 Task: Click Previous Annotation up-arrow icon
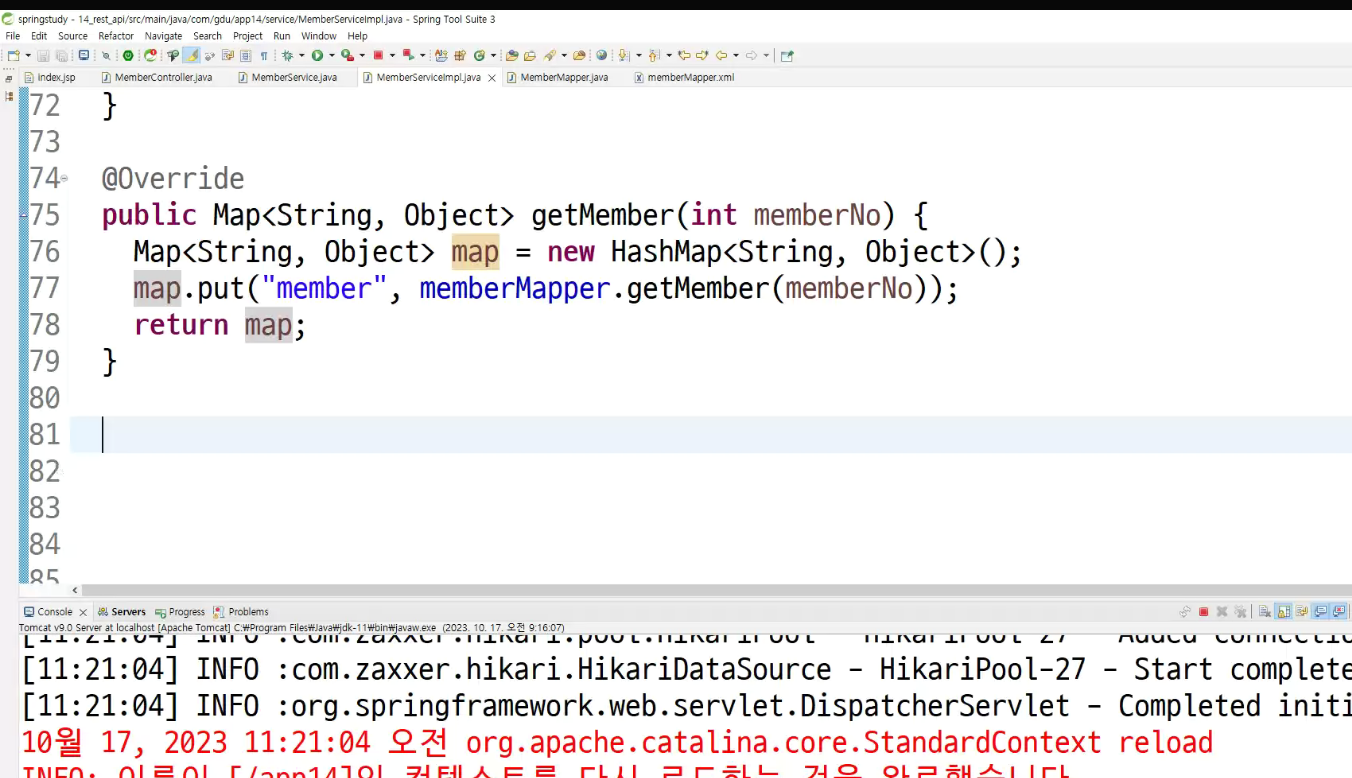(x=653, y=55)
